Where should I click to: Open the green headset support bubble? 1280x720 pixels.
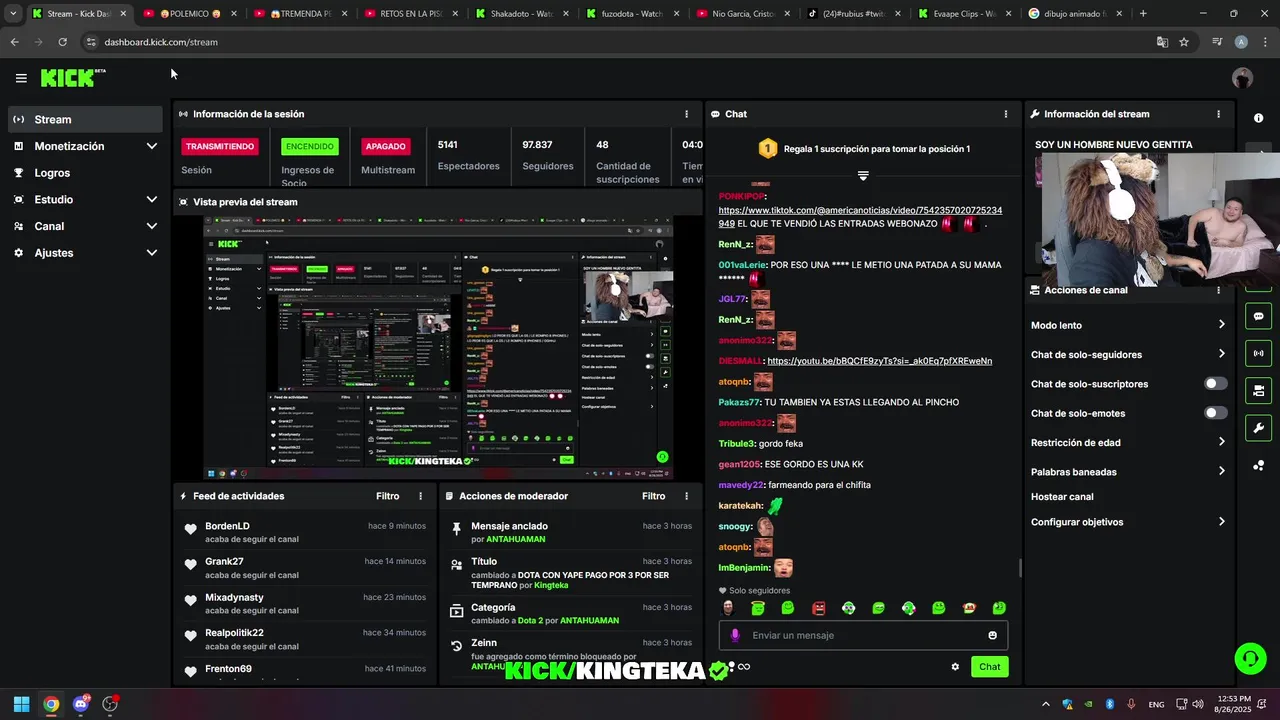tap(1250, 658)
